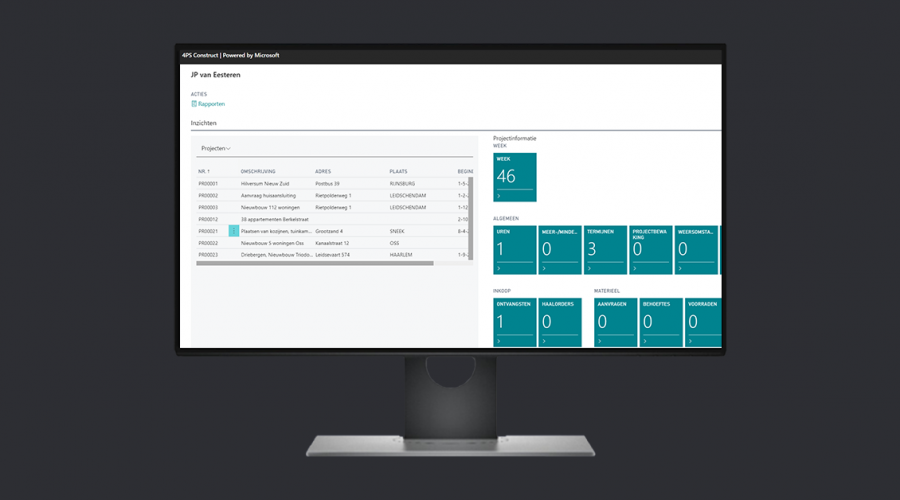Click the 'Inzichten' section heading
Viewport: 900px width, 500px height.
204,123
